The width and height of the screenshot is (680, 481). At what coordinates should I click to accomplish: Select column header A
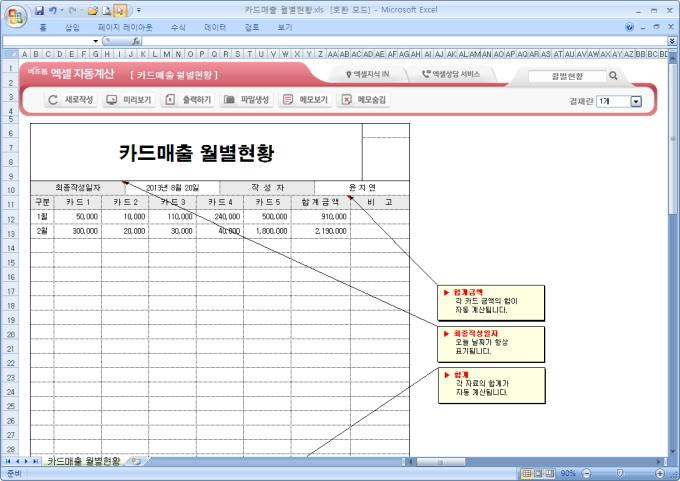coord(24,54)
